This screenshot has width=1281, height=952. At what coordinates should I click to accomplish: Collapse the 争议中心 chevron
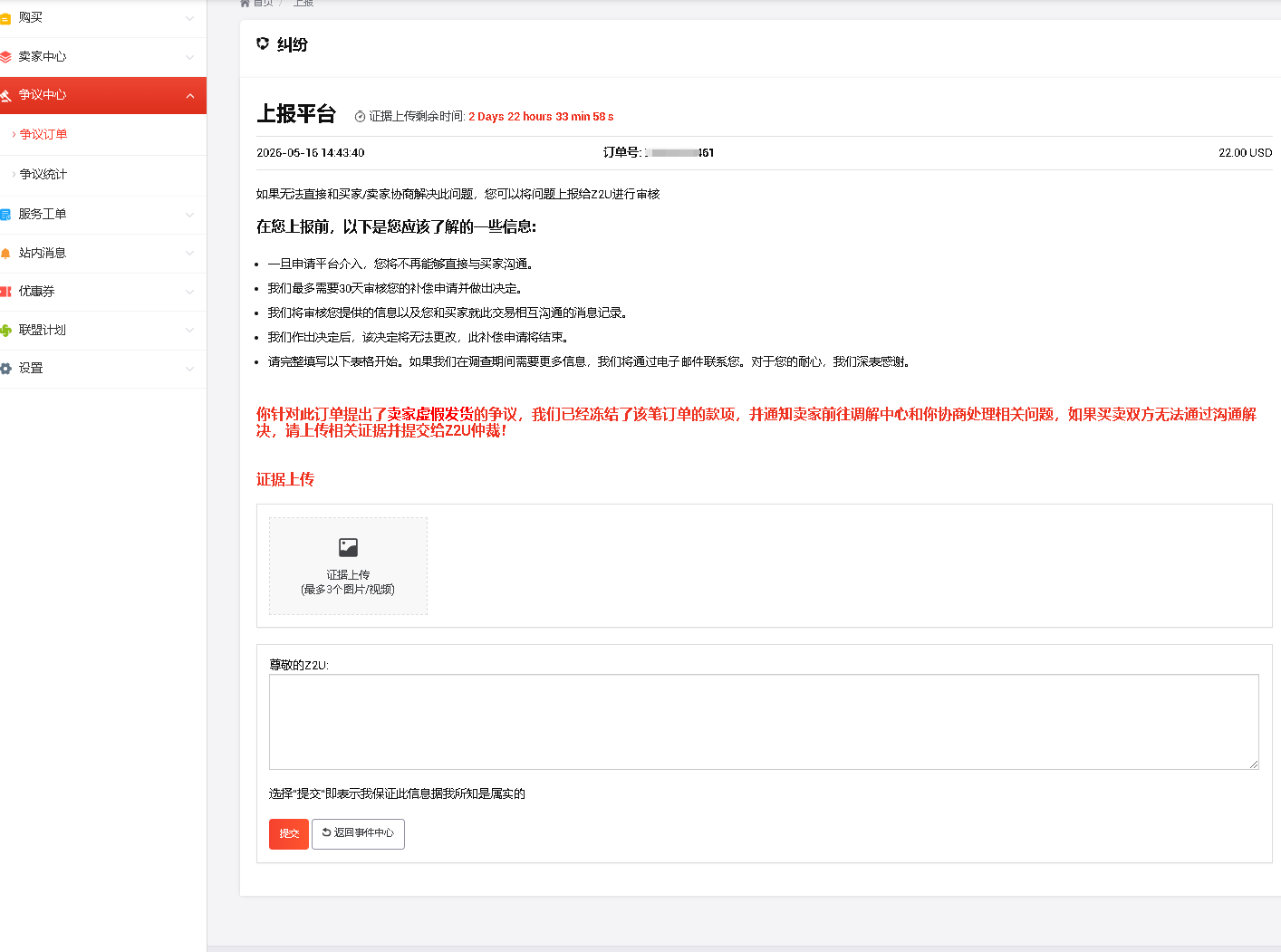point(189,96)
